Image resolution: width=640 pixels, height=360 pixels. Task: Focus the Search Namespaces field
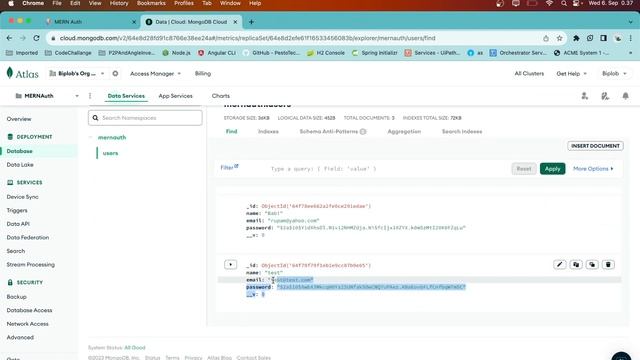coord(145,118)
